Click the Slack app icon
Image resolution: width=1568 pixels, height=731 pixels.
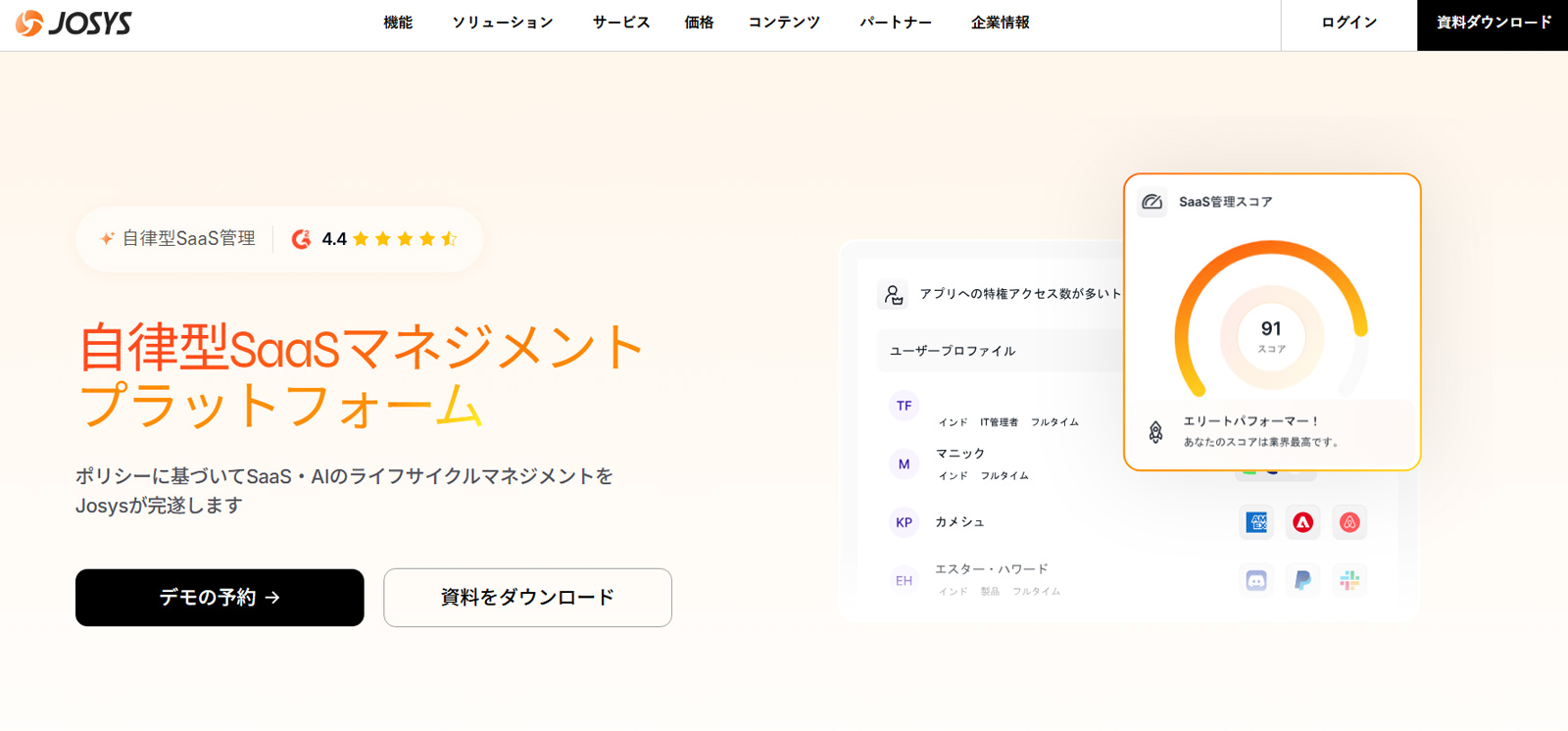tap(1349, 580)
